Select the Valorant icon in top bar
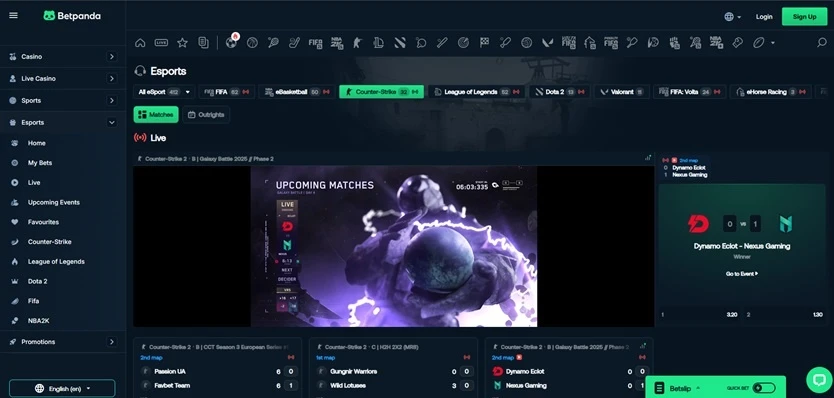The width and height of the screenshot is (834, 398). 548,43
